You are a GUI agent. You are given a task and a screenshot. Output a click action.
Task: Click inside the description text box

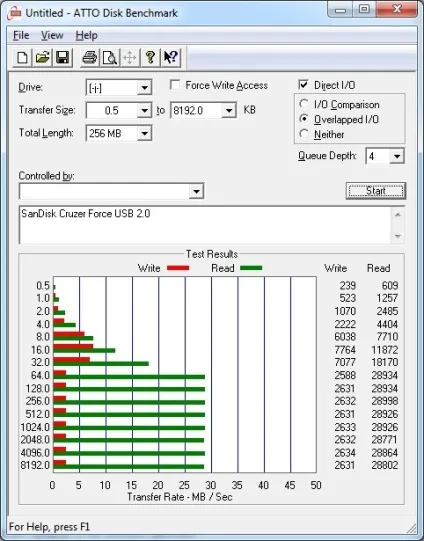(x=205, y=225)
